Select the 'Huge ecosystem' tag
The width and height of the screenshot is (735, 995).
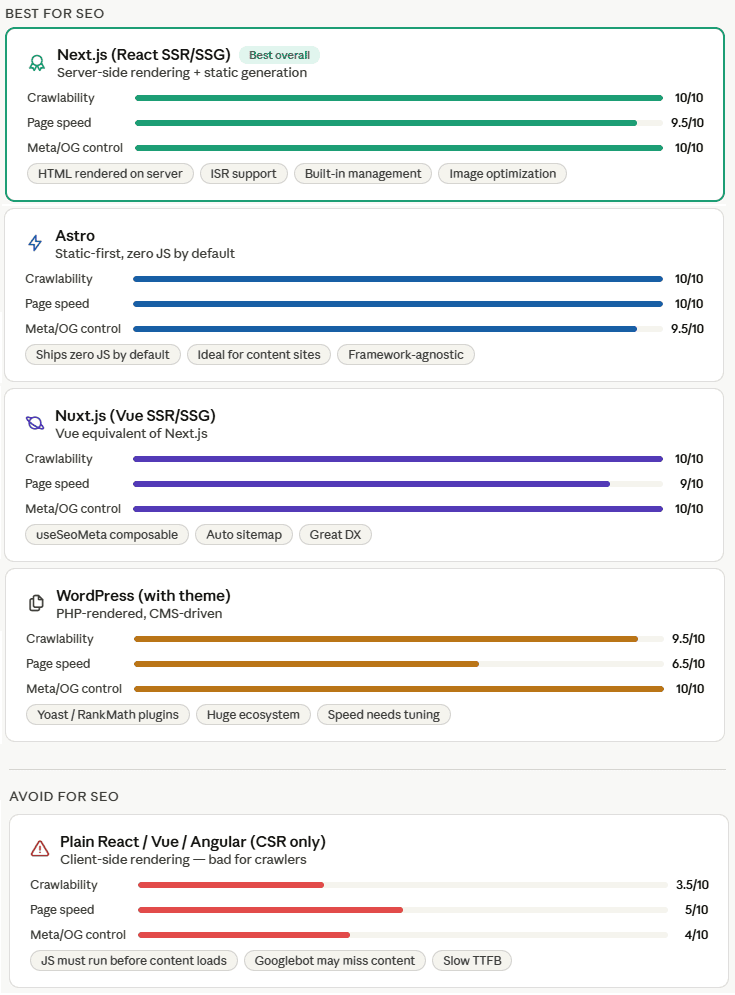[253, 715]
